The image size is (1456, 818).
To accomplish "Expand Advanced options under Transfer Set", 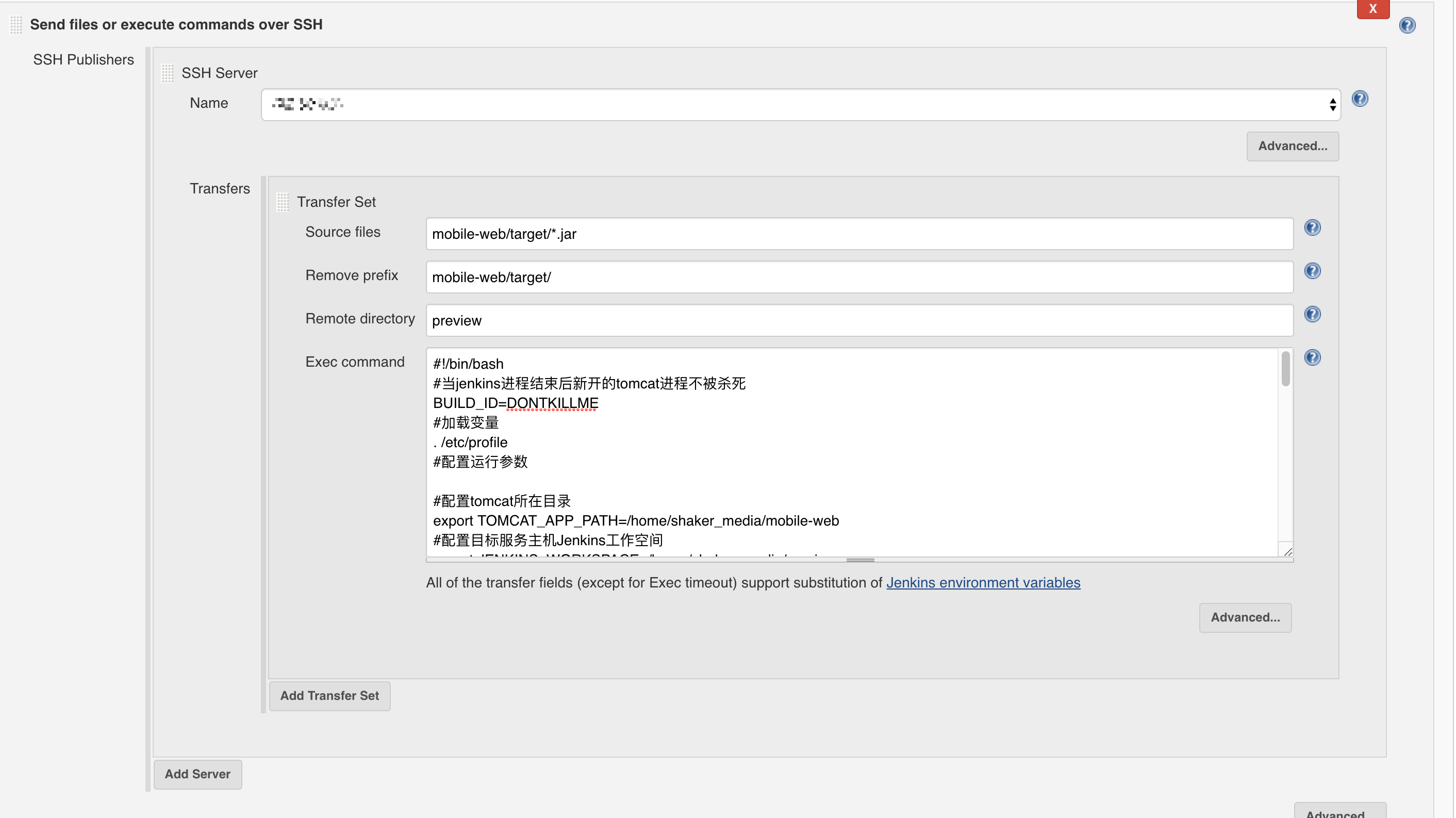I will tap(1245, 618).
